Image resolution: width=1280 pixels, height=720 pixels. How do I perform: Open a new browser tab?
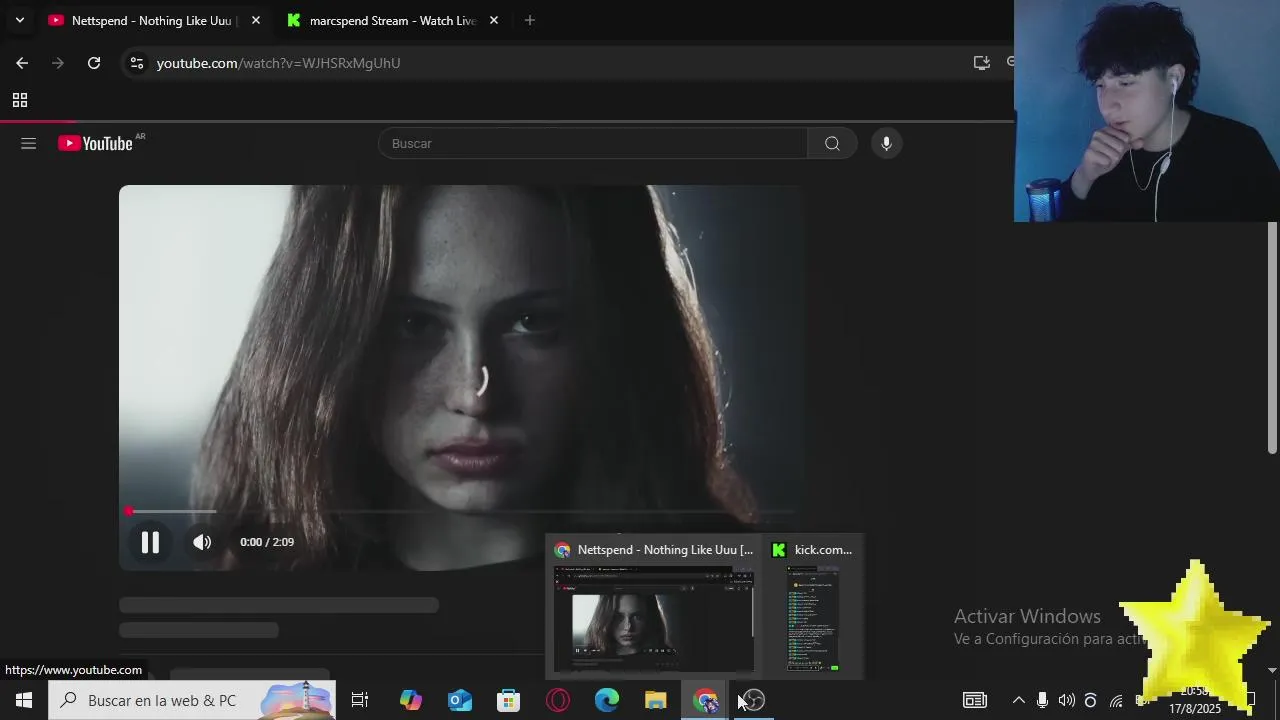530,20
